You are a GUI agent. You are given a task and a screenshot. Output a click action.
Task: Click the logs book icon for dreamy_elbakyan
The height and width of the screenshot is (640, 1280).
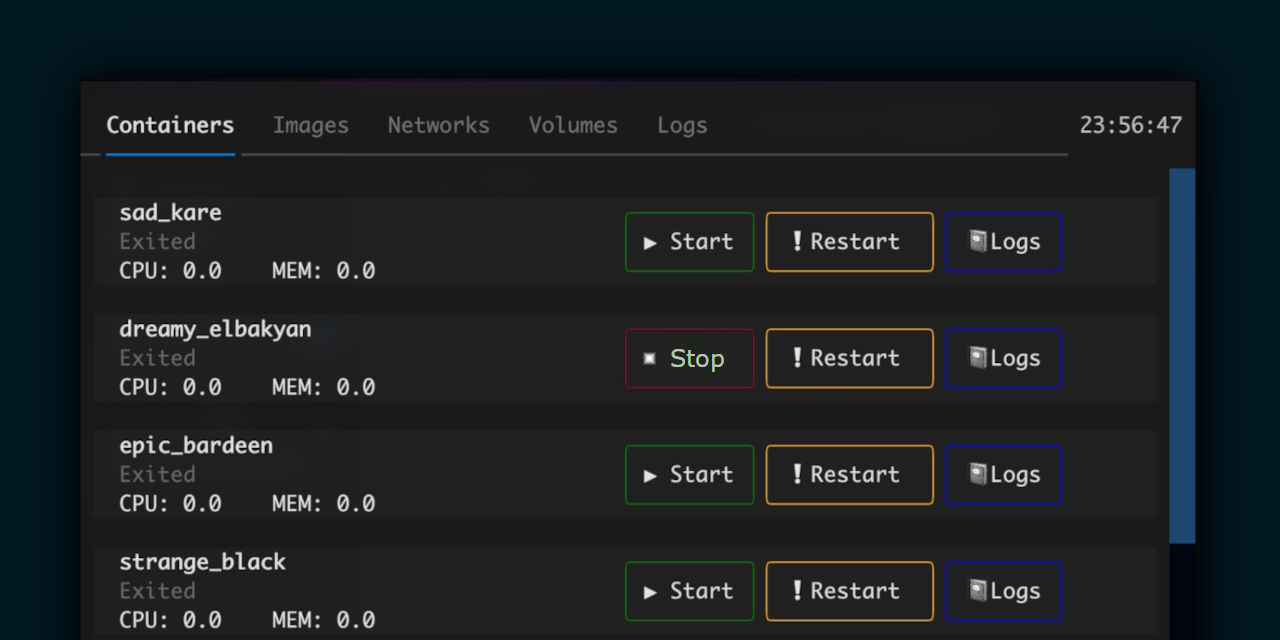[977, 358]
